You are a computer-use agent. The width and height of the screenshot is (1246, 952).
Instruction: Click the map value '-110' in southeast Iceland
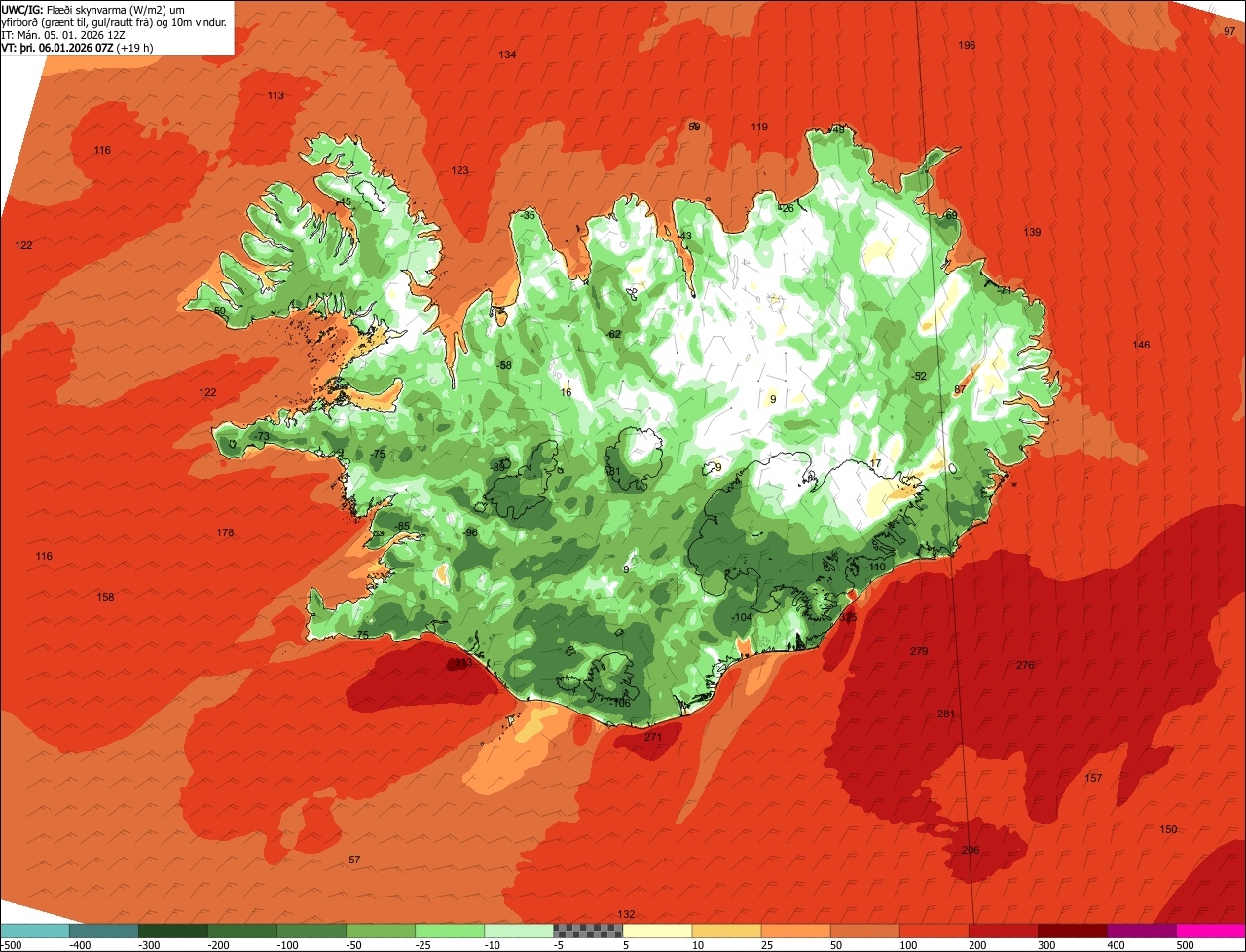(x=875, y=567)
